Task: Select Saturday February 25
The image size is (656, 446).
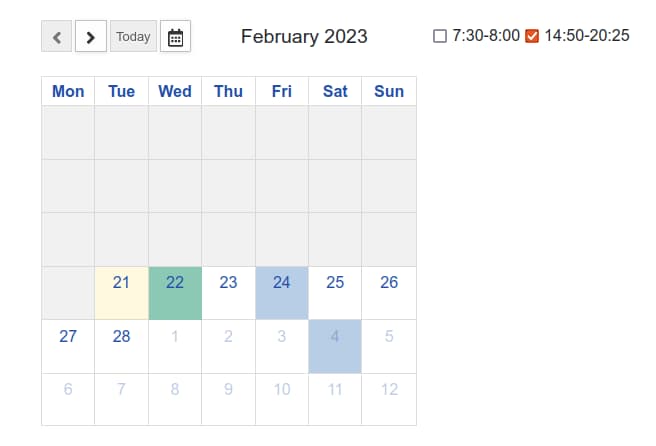Action: [335, 292]
